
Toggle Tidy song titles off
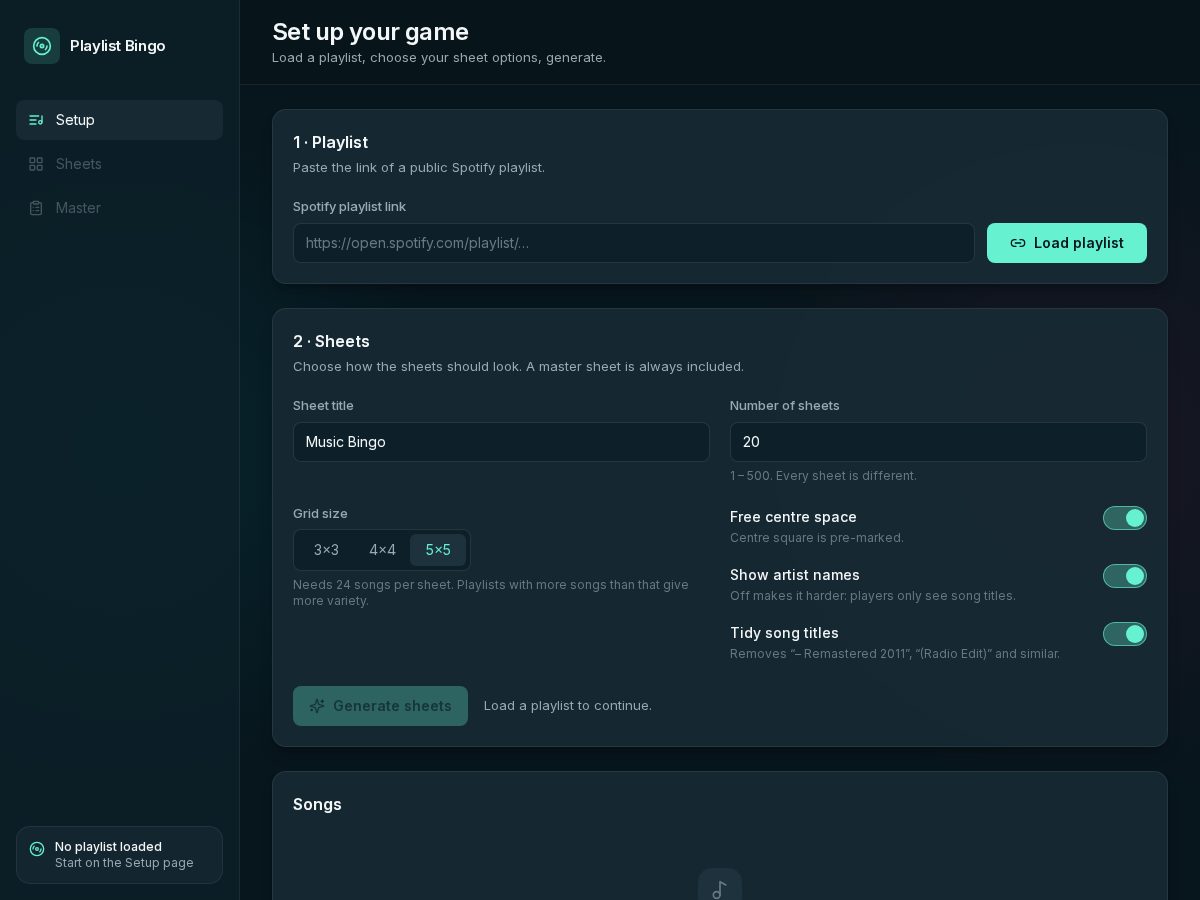(x=1125, y=634)
